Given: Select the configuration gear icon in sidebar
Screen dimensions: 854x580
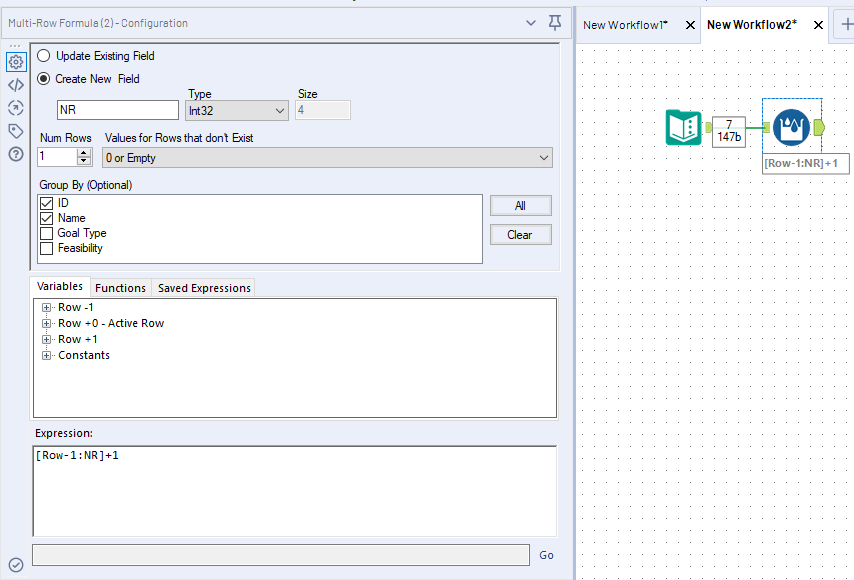Looking at the screenshot, I should pos(15,62).
